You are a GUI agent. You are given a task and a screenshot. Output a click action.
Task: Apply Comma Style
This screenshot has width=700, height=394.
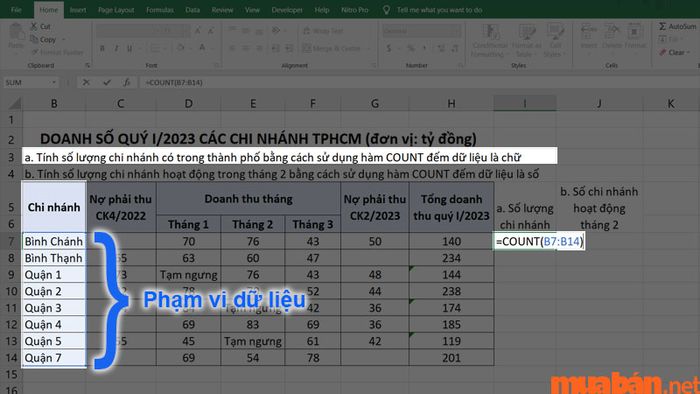point(425,48)
